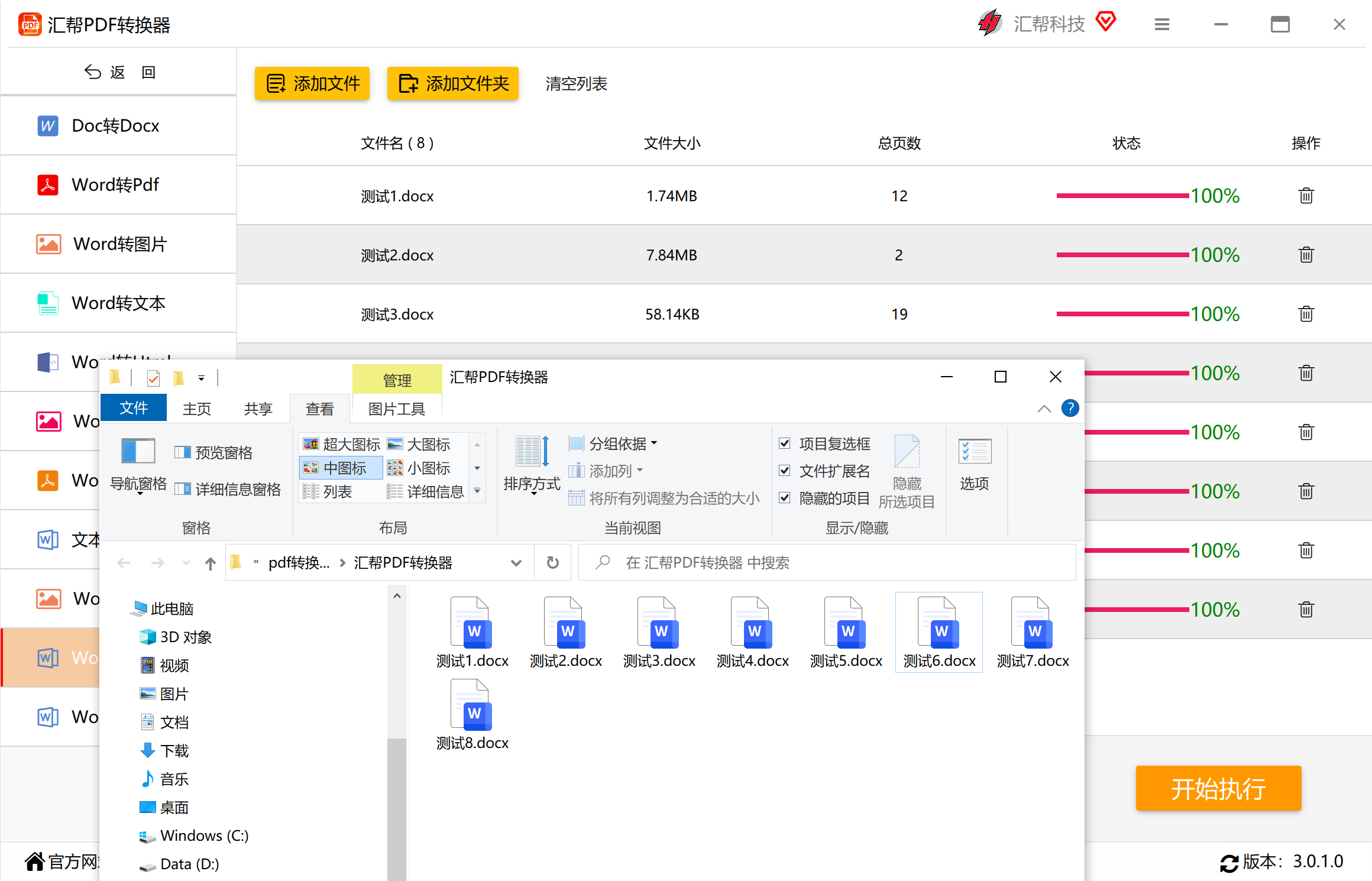
Task: Select Word转Pdf conversion in sidebar
Action: (x=118, y=184)
